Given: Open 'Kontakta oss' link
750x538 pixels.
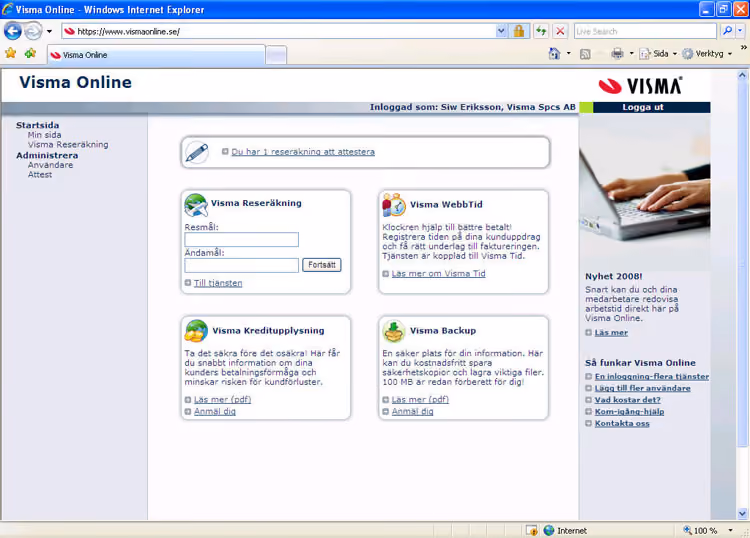Looking at the screenshot, I should (x=622, y=423).
